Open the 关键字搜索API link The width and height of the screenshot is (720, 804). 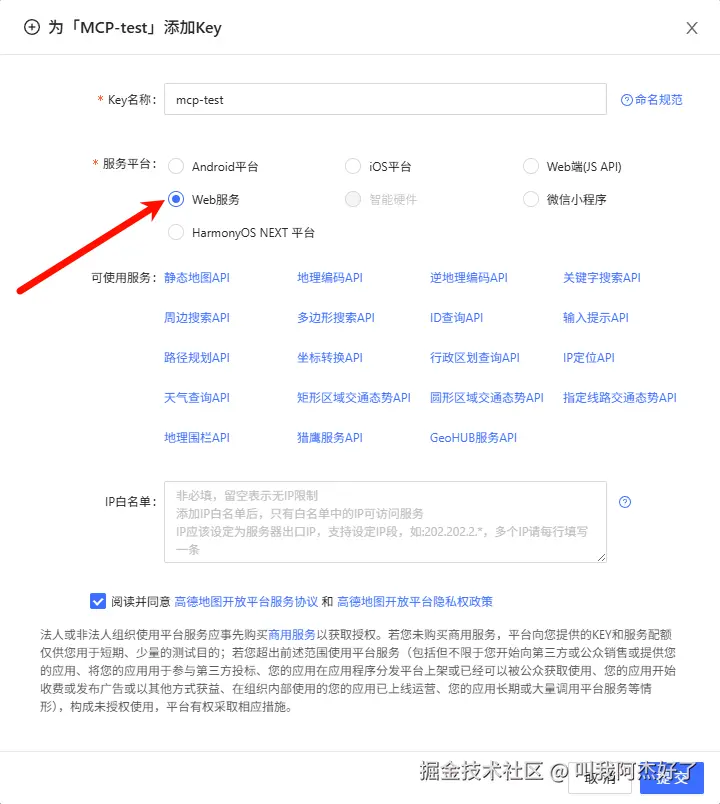pyautogui.click(x=602, y=278)
